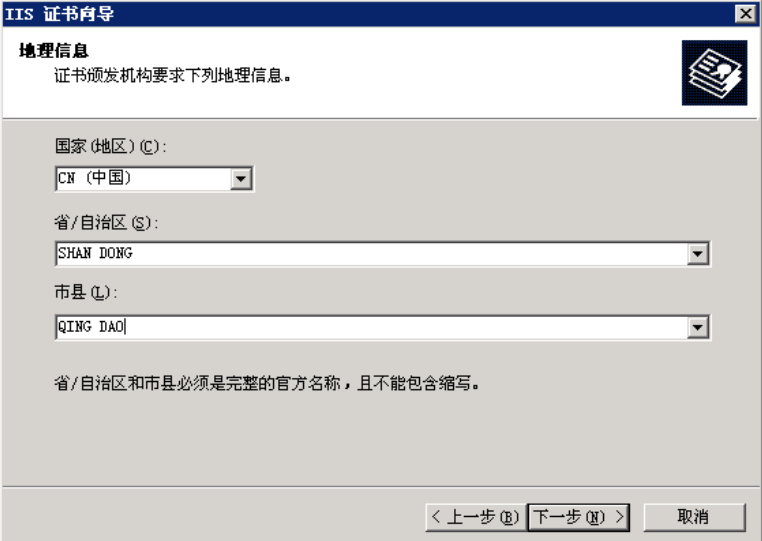Click the certificate stack wizard icon
The width and height of the screenshot is (762, 541).
click(x=714, y=72)
